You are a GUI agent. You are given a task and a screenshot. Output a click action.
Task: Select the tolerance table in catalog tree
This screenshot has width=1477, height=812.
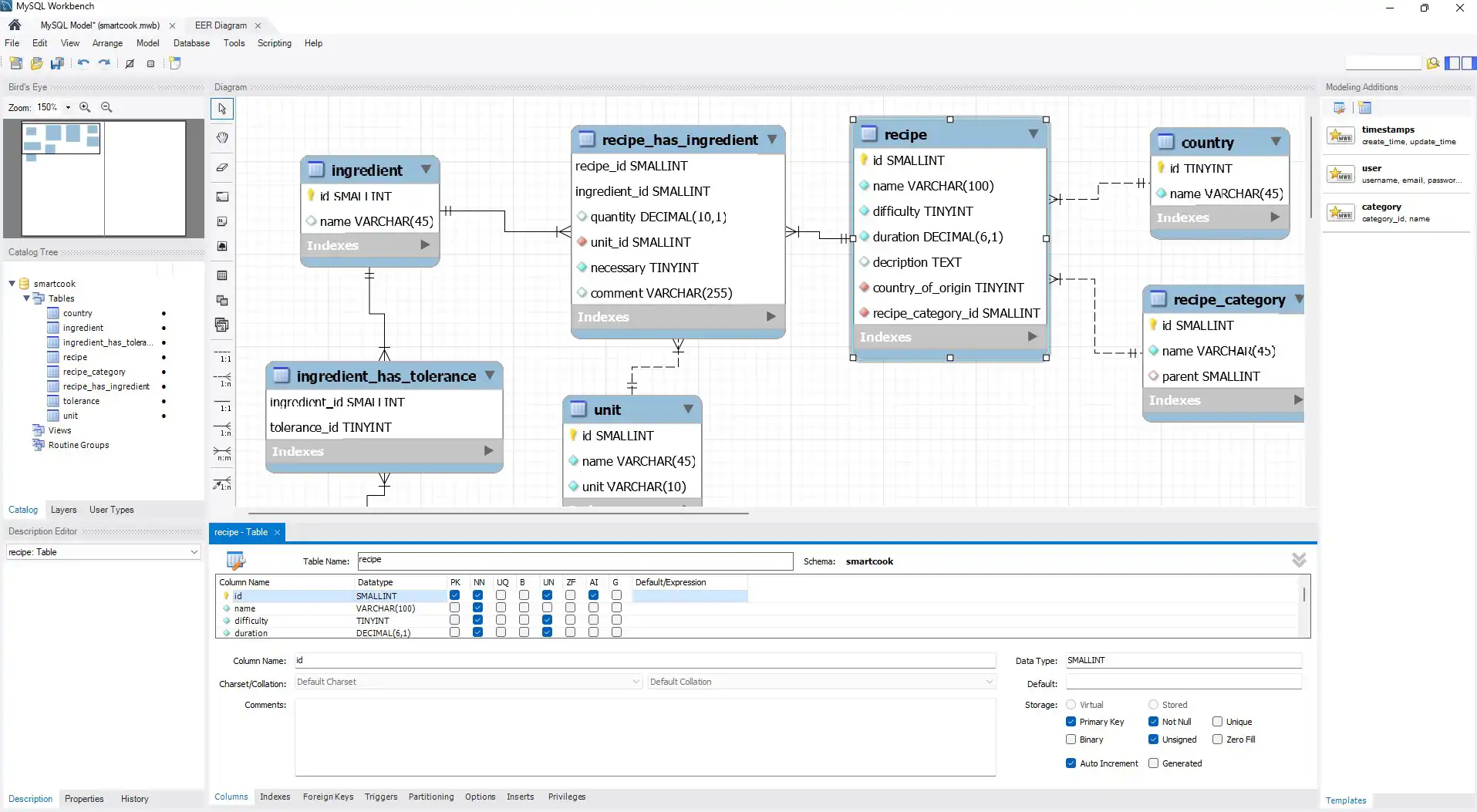point(80,401)
